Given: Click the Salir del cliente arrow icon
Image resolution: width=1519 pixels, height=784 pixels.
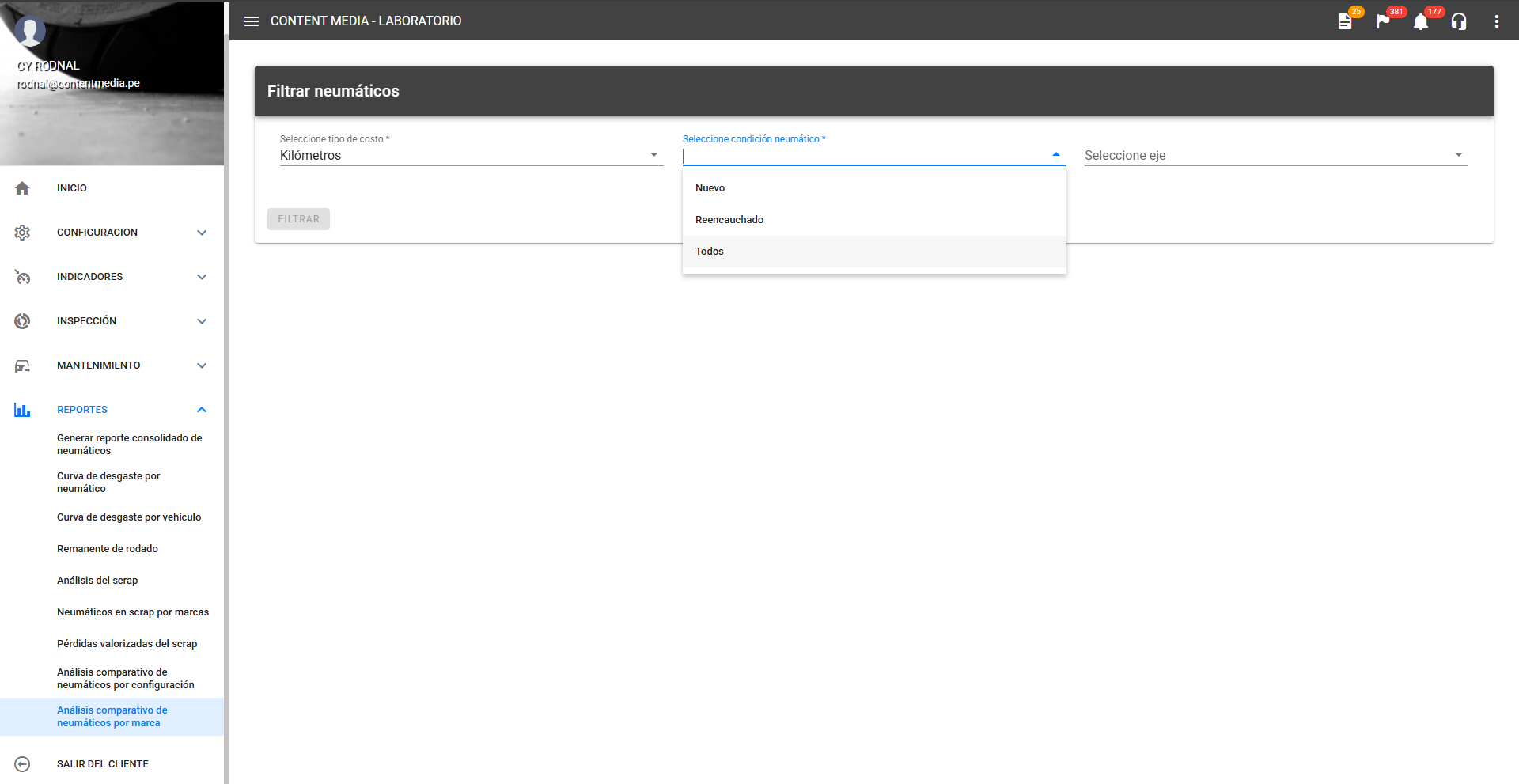Looking at the screenshot, I should (x=22, y=764).
